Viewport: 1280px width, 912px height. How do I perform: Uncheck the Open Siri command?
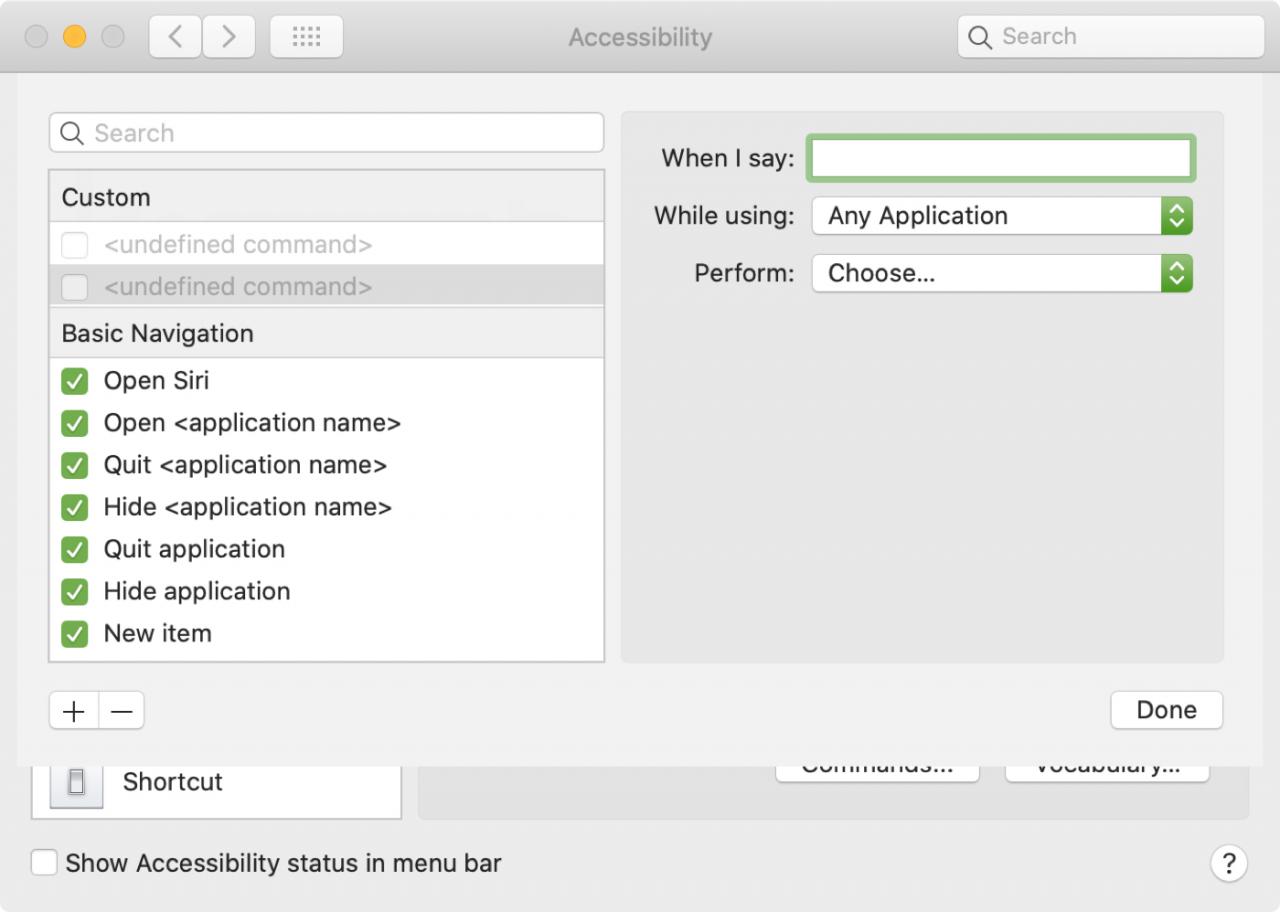click(x=74, y=381)
